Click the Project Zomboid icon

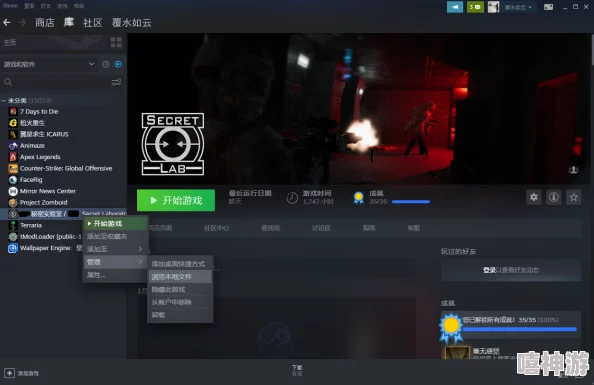pyautogui.click(x=13, y=202)
